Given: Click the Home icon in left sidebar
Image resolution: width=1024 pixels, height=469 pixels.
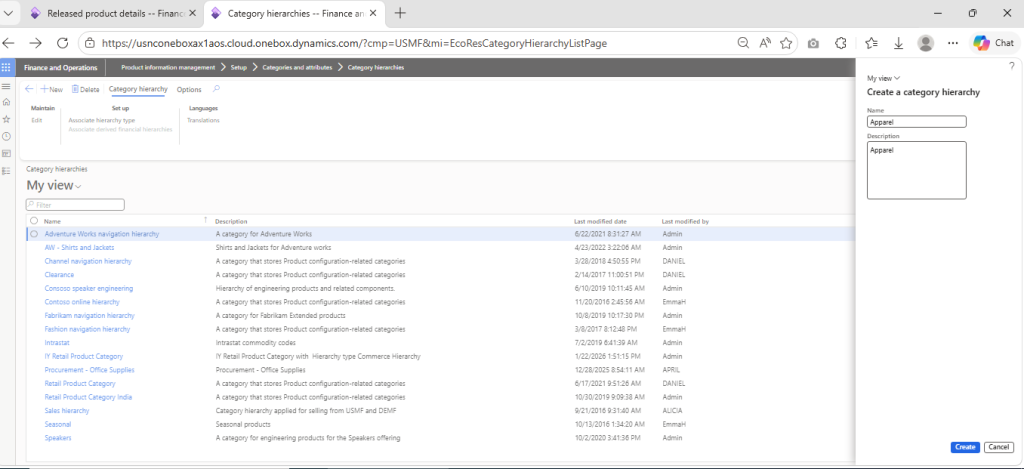Looking at the screenshot, I should click(x=7, y=102).
